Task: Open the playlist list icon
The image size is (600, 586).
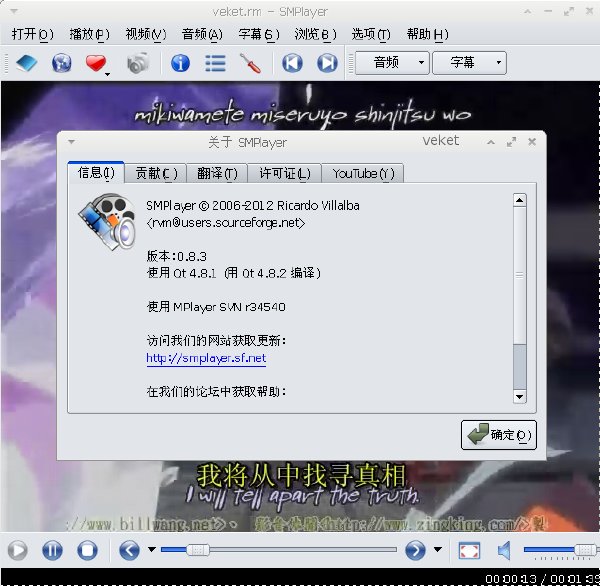Action: (x=215, y=63)
